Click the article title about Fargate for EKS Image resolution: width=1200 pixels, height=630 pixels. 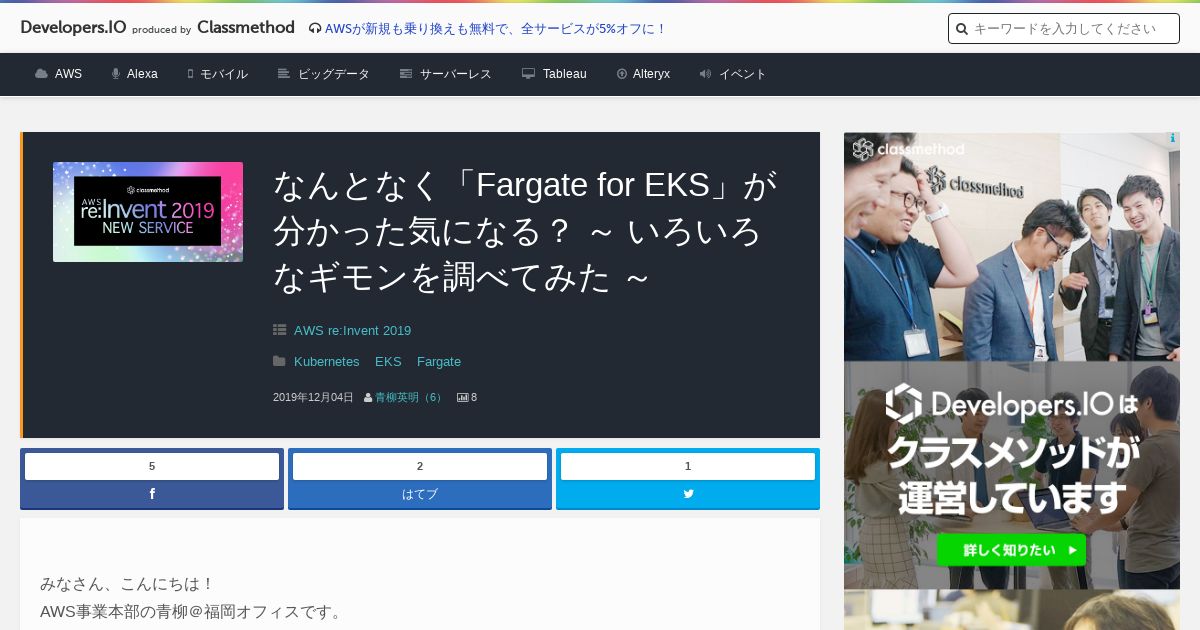(x=525, y=231)
